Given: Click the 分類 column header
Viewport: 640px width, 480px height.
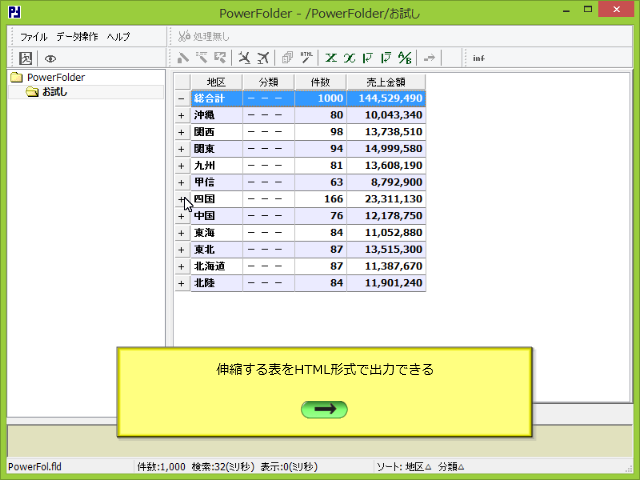Looking at the screenshot, I should [x=268, y=82].
